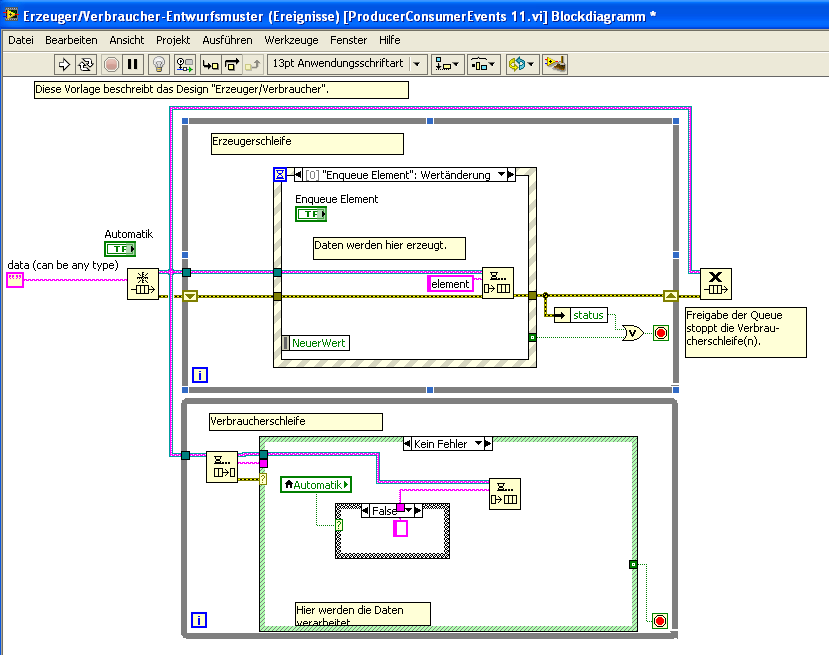Click the element string constant

coord(450,284)
